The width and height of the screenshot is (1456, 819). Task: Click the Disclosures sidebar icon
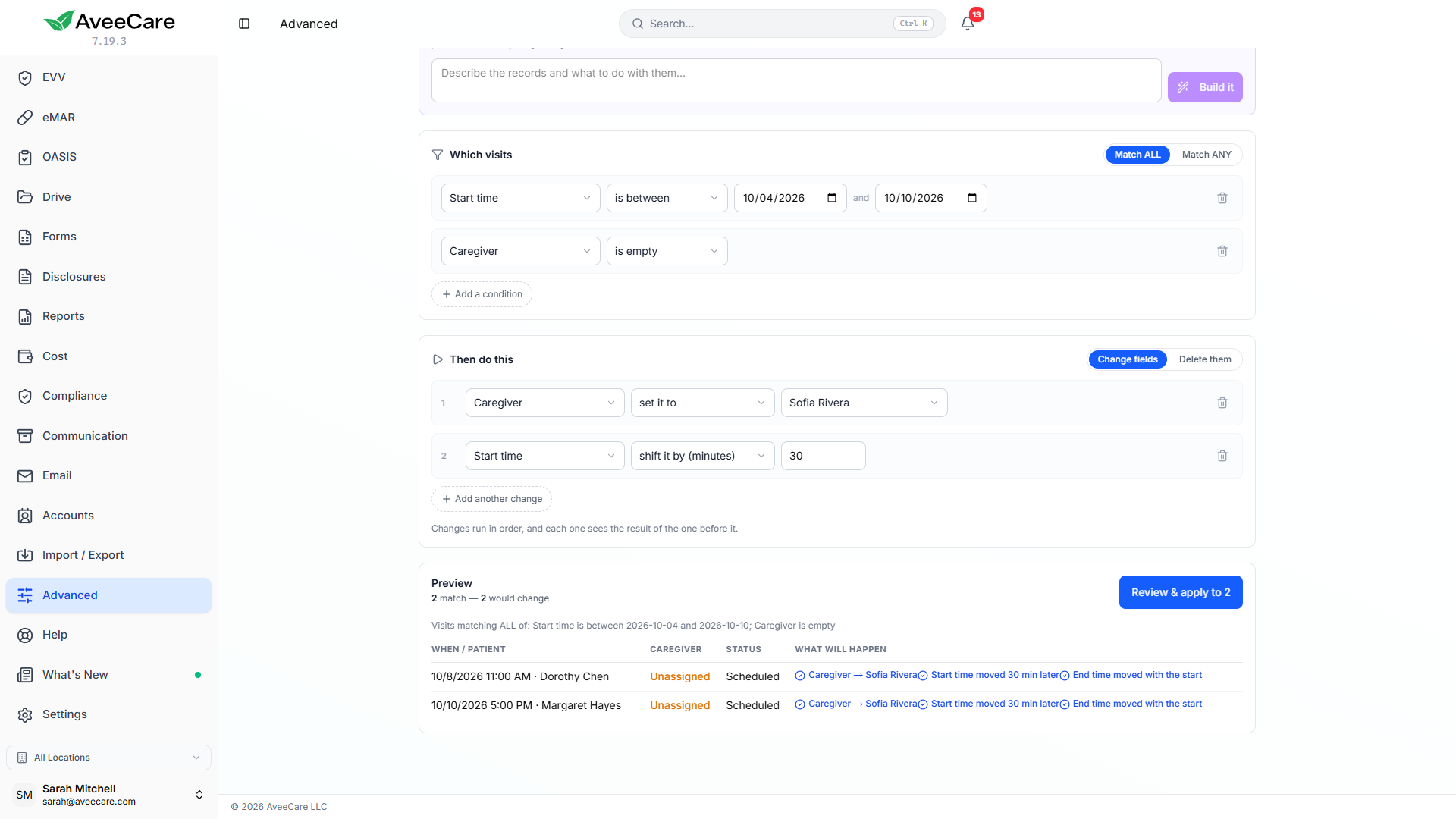pyautogui.click(x=25, y=277)
